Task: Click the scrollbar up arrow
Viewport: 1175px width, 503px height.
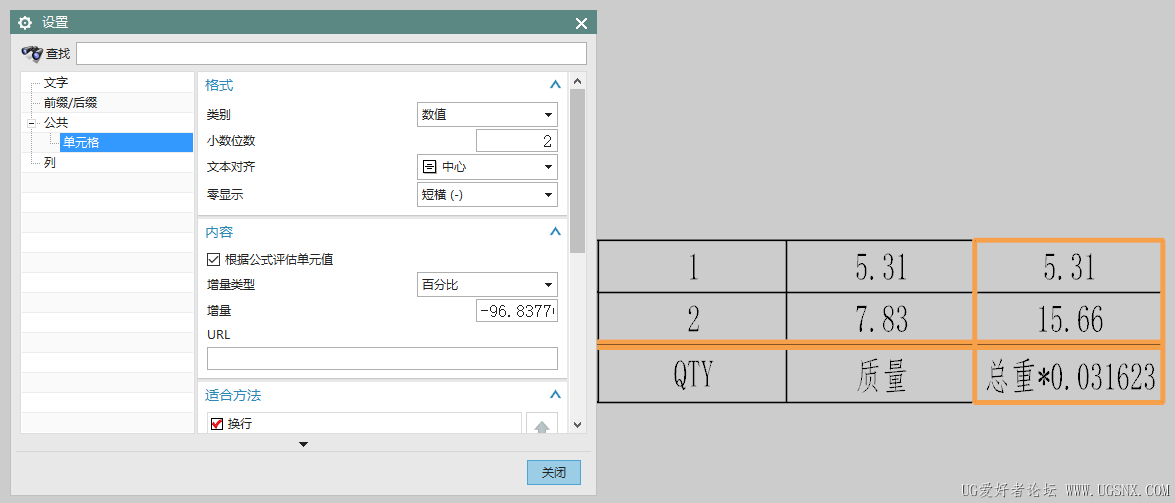Action: pyautogui.click(x=578, y=81)
